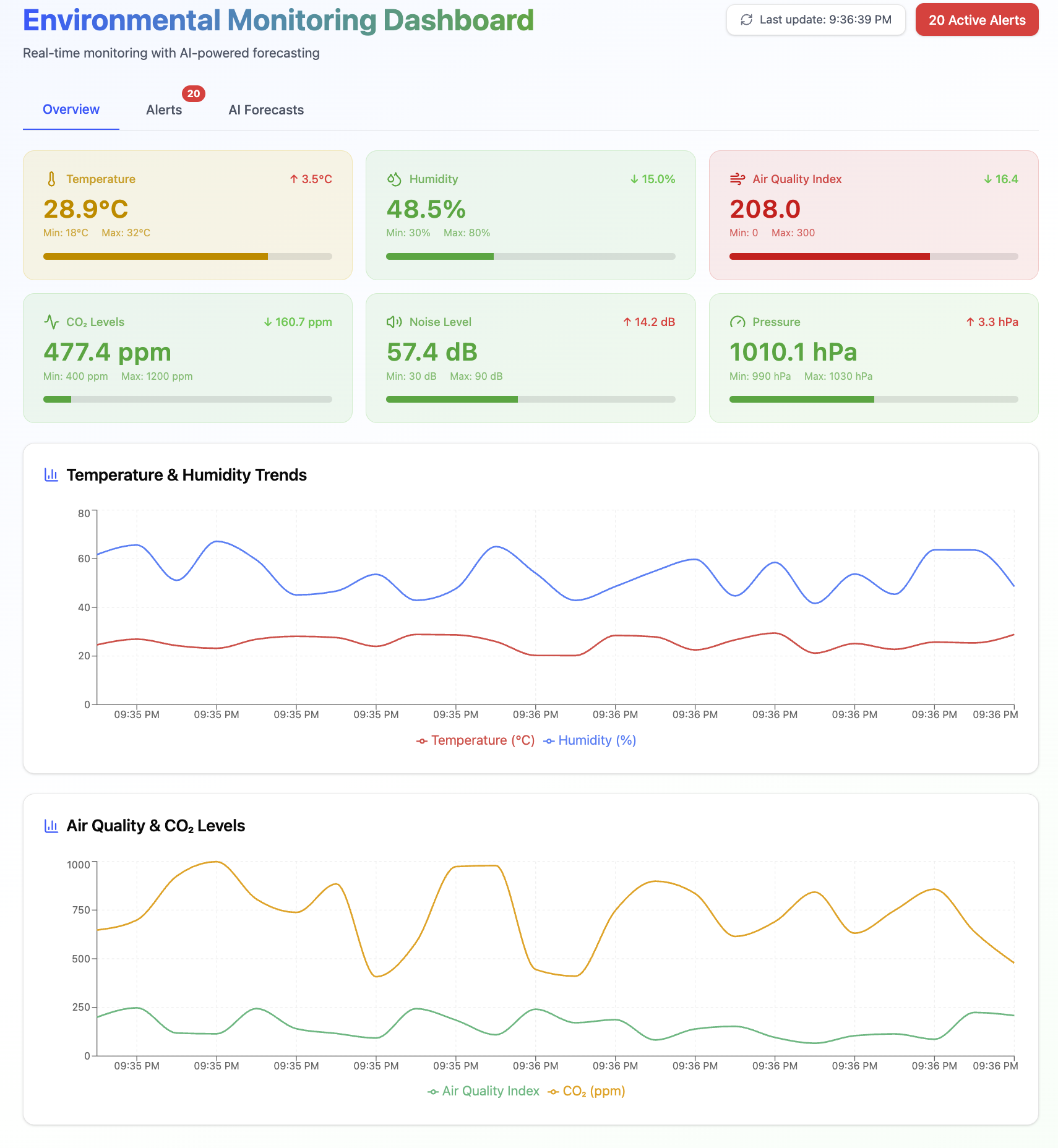Click the refresh icon next to last update time
The width and height of the screenshot is (1058, 1148).
coord(746,19)
